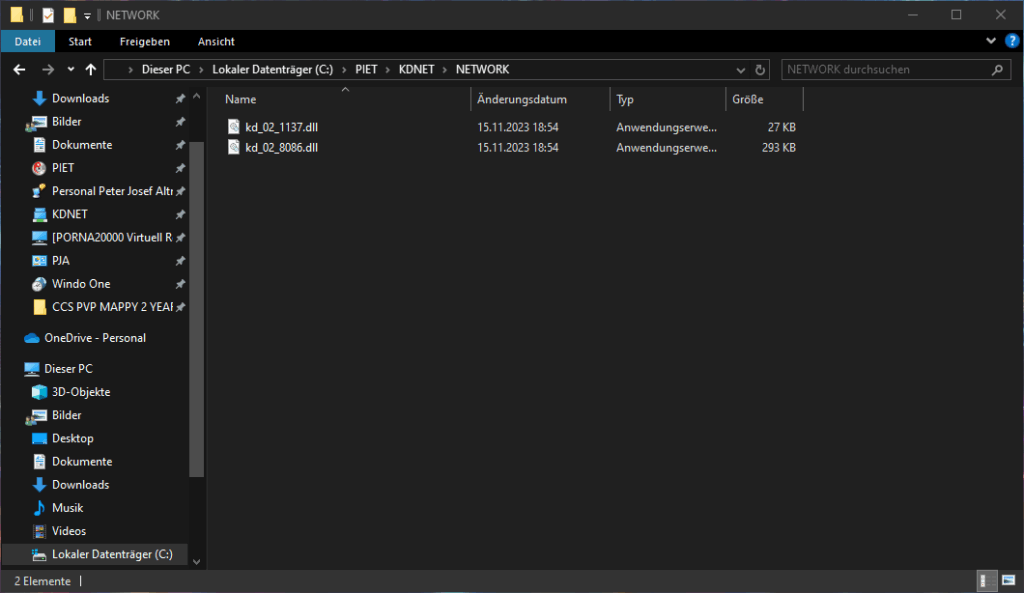Open the address bar history dropdown
The width and height of the screenshot is (1024, 593).
pyautogui.click(x=740, y=70)
